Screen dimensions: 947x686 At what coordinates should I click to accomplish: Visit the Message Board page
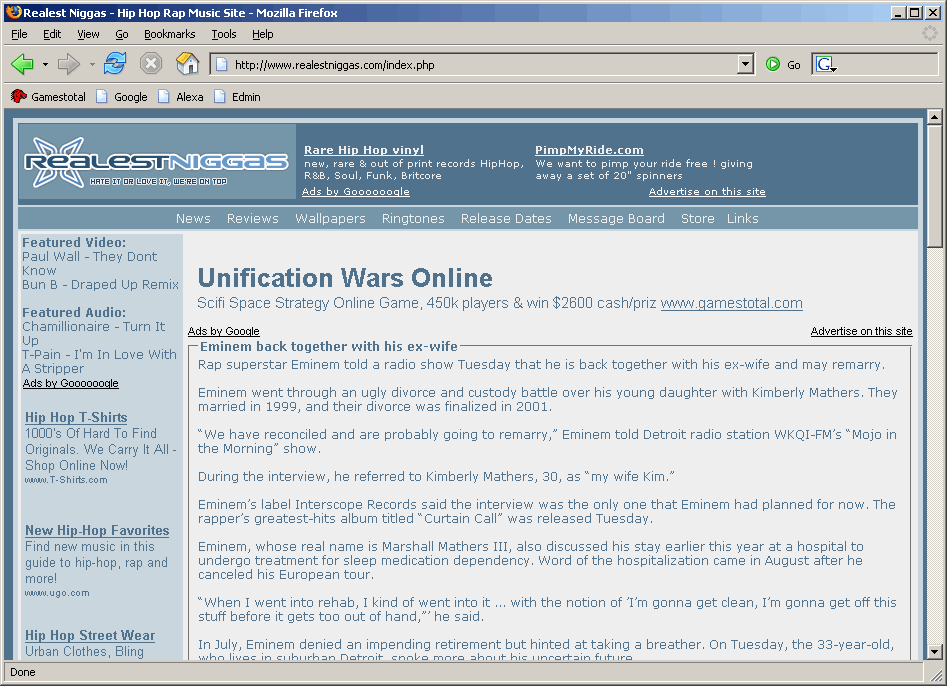pyautogui.click(x=616, y=218)
